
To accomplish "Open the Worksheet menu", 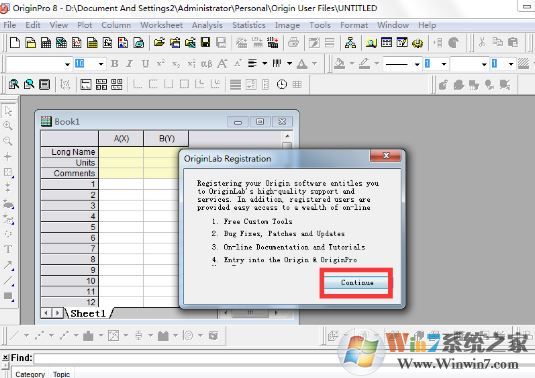I will pos(161,25).
